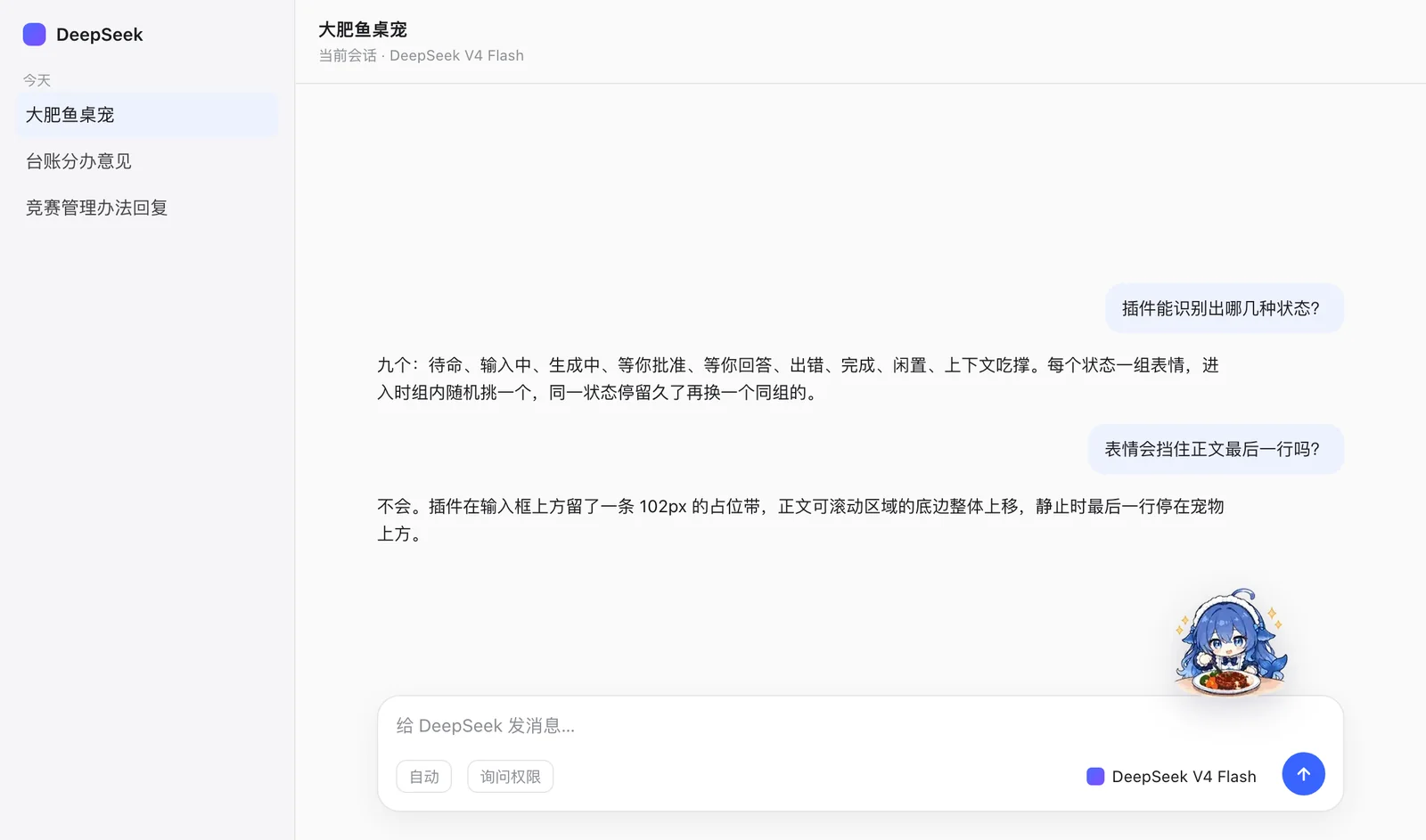Open the 大肥鱼桌宠 conversation in sidebar

(147, 115)
